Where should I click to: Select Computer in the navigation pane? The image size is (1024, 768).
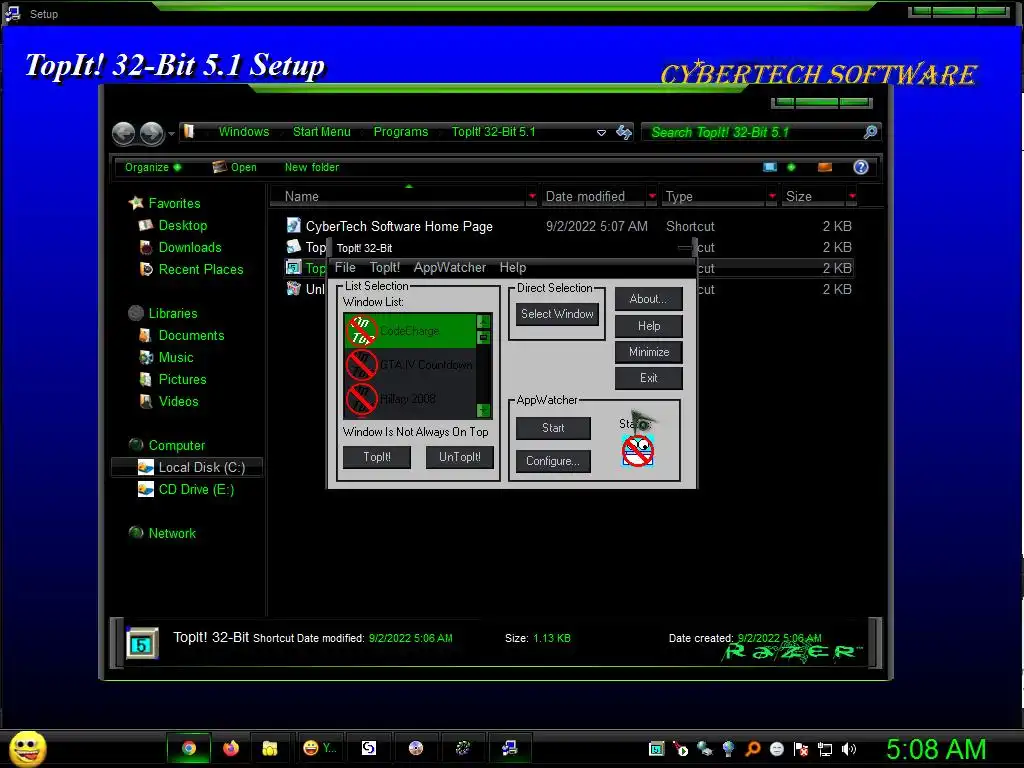click(176, 445)
